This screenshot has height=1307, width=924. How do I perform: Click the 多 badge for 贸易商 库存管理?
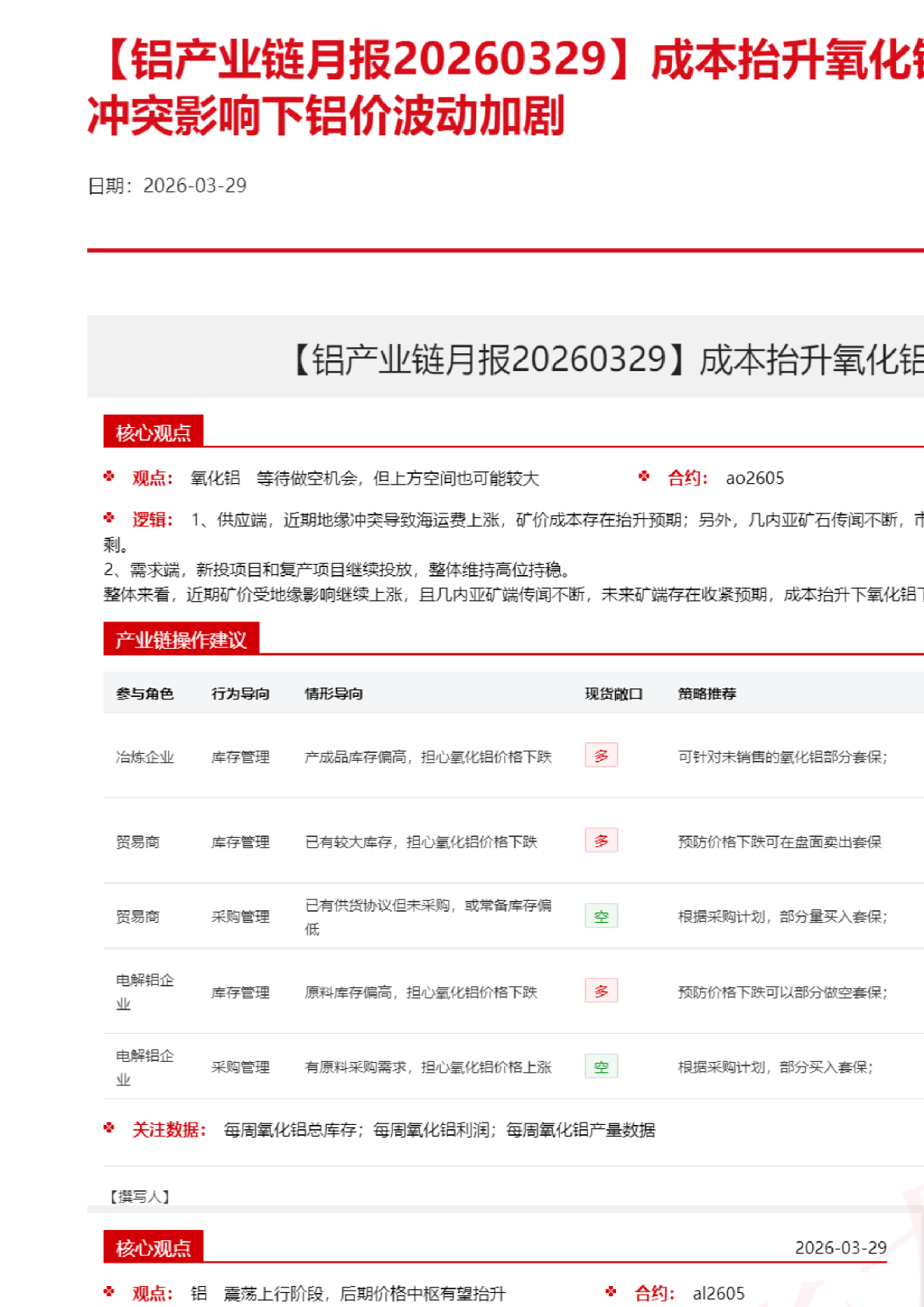(601, 841)
